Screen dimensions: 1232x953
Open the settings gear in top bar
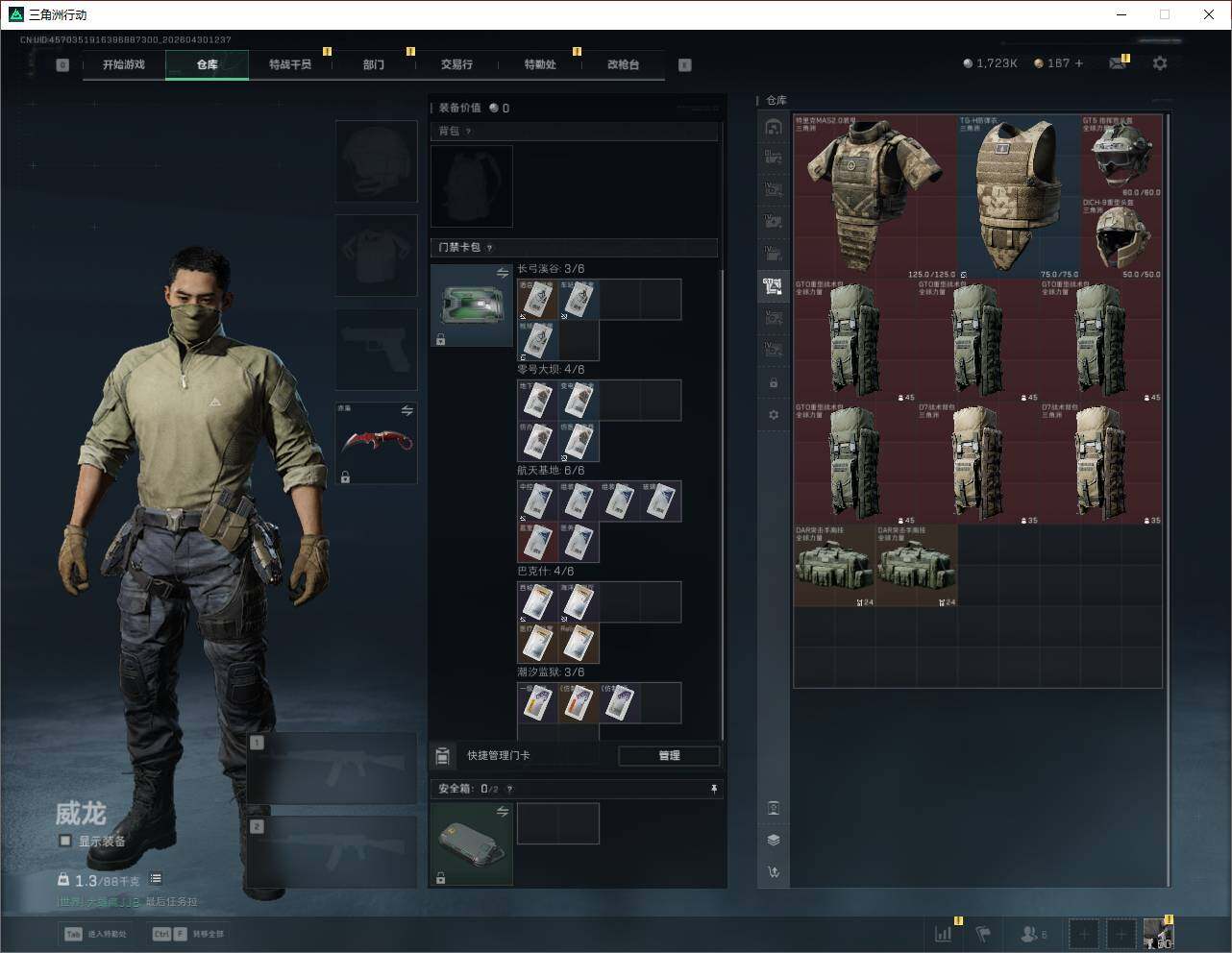coord(1160,63)
